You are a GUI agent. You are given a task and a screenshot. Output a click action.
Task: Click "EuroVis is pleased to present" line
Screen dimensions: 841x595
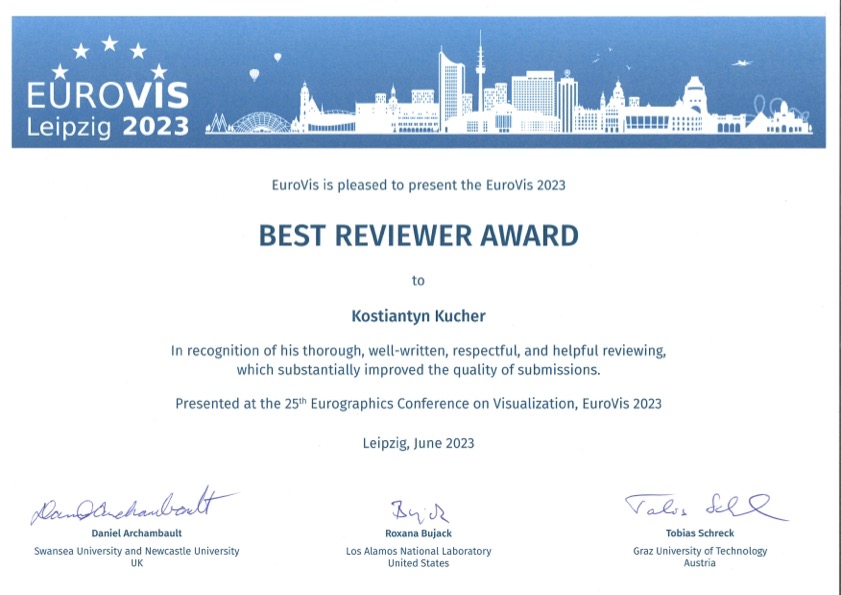(418, 185)
